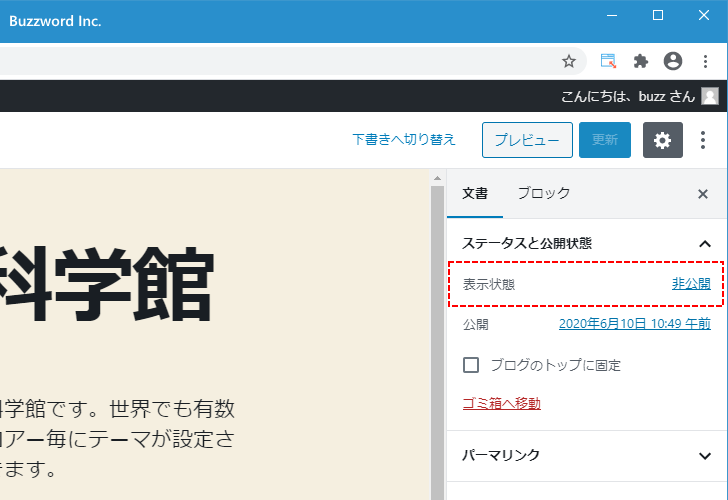Click the 科学館 post title heading
Viewport: 728px width, 500px height.
point(107,285)
